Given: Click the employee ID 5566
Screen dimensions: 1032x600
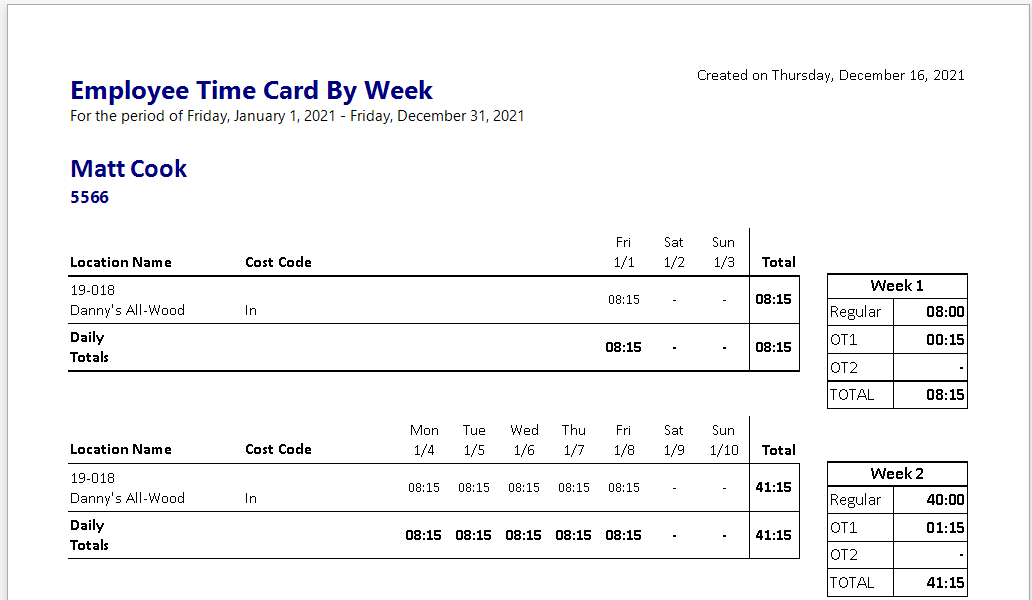Looking at the screenshot, I should pos(89,197).
